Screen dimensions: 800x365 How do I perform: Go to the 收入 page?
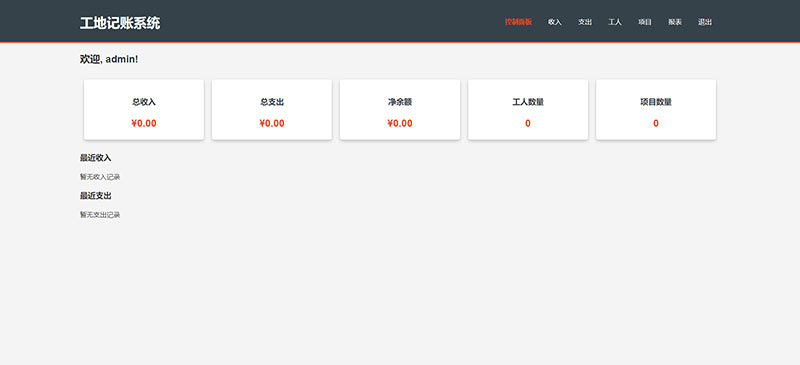click(x=555, y=22)
